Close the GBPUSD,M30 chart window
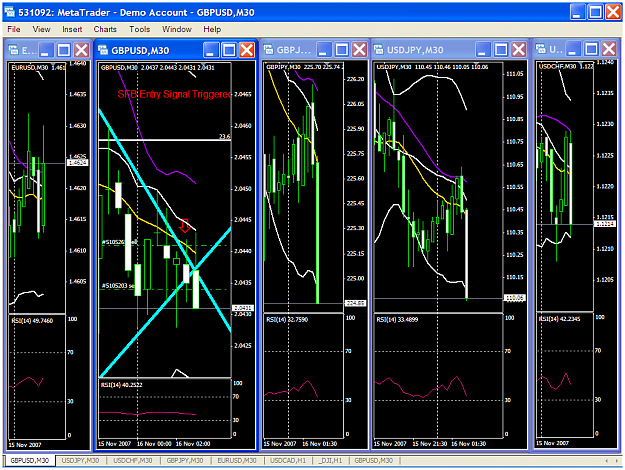The height and width of the screenshot is (470, 625). pyautogui.click(x=247, y=50)
